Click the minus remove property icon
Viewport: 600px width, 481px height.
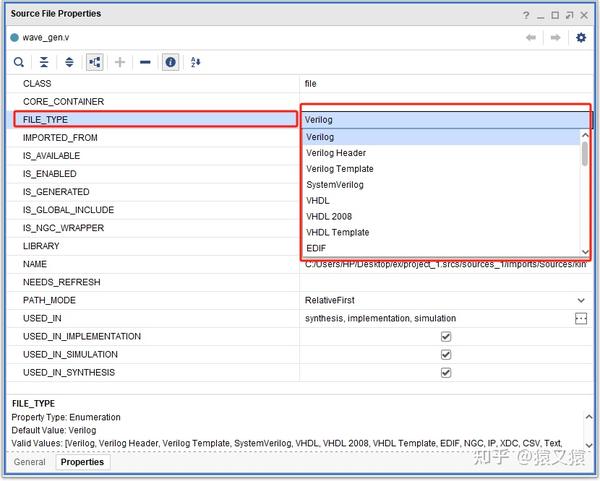click(x=145, y=62)
